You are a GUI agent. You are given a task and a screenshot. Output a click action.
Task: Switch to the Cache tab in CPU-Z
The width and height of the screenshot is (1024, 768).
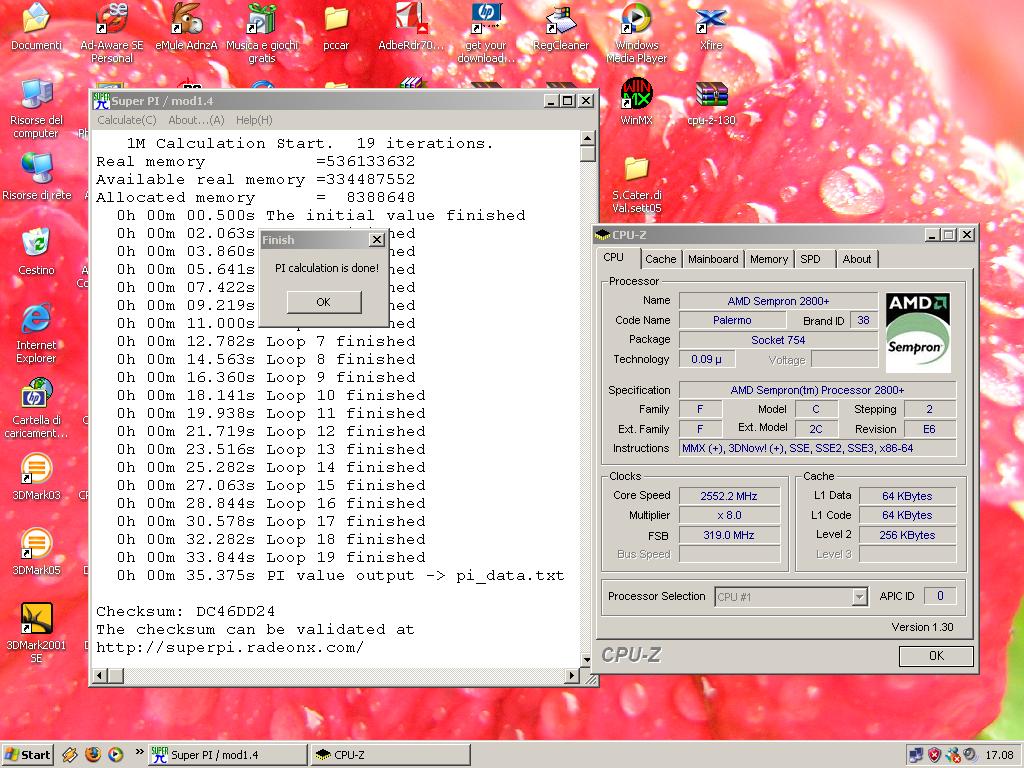660,259
